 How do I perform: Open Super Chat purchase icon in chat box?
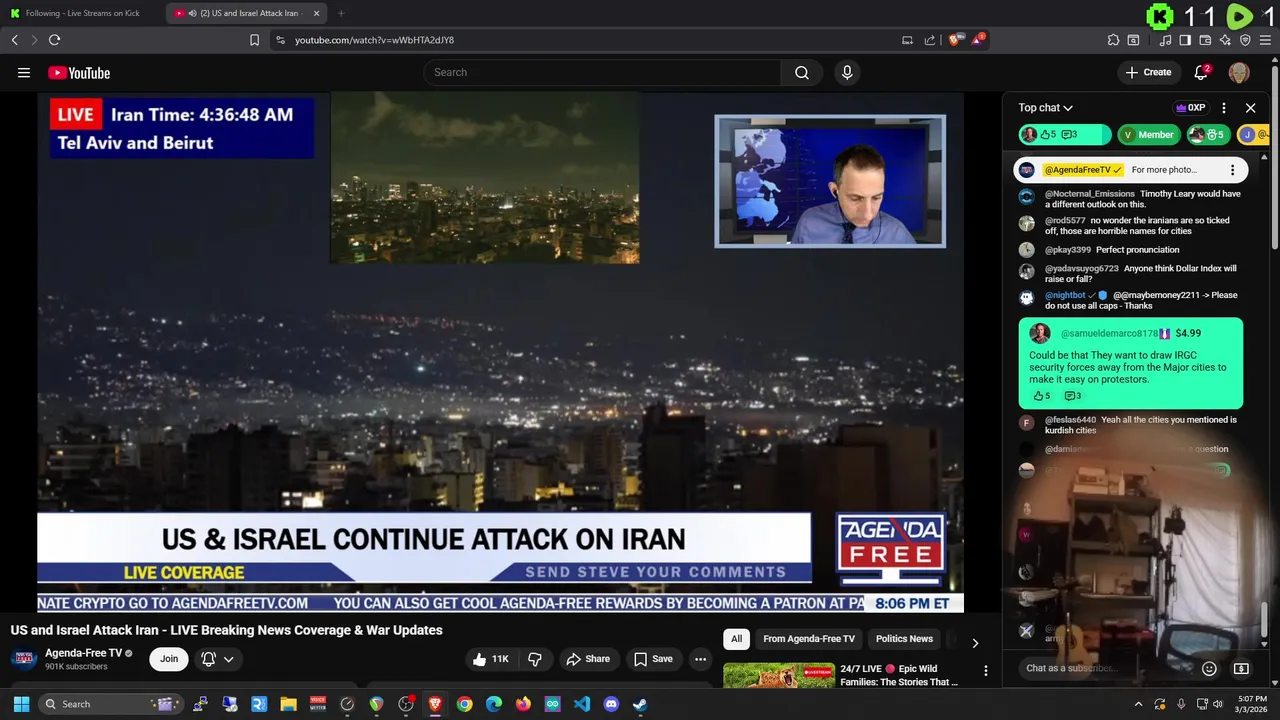[x=1241, y=669]
